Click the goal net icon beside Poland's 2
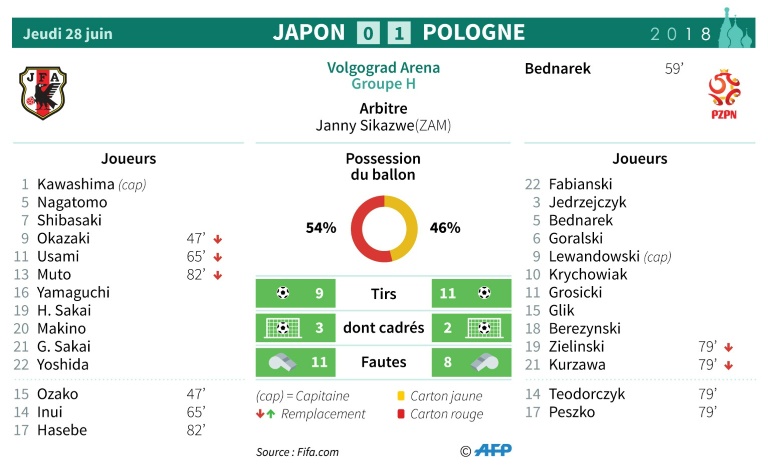The height and width of the screenshot is (469, 768). point(484,328)
